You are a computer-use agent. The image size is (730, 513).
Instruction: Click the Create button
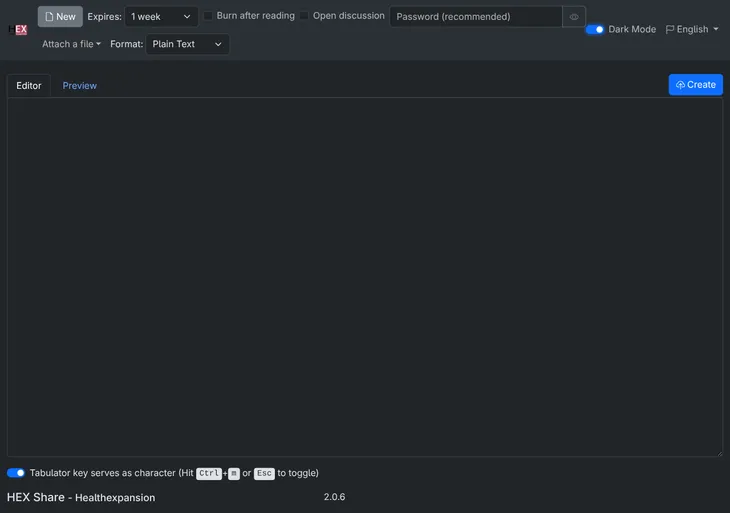click(696, 85)
